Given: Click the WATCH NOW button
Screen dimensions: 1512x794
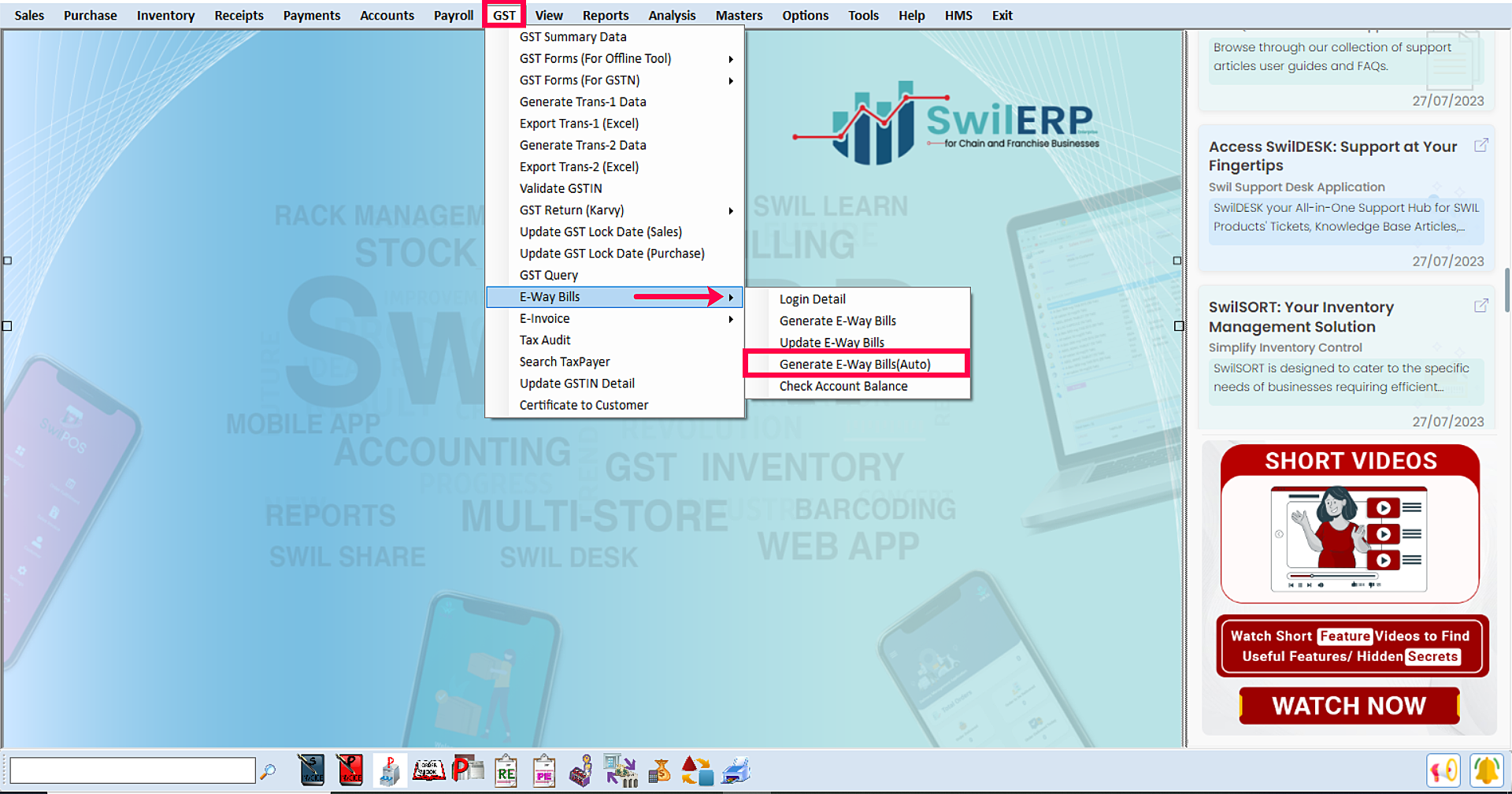Looking at the screenshot, I should pos(1349,706).
